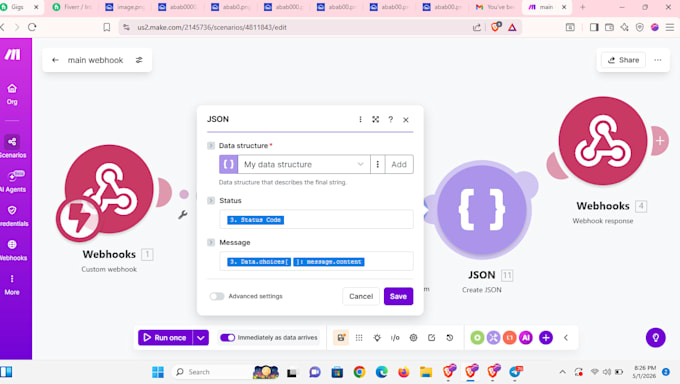Collapse the favorites bar chevron
The image size is (680, 384).
click(566, 338)
